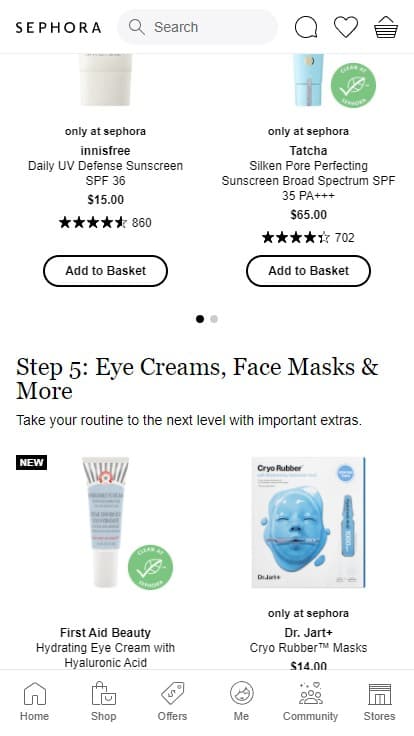This screenshot has height=736, width=414.
Task: Add innisfree sunscreen to basket
Action: 105,271
